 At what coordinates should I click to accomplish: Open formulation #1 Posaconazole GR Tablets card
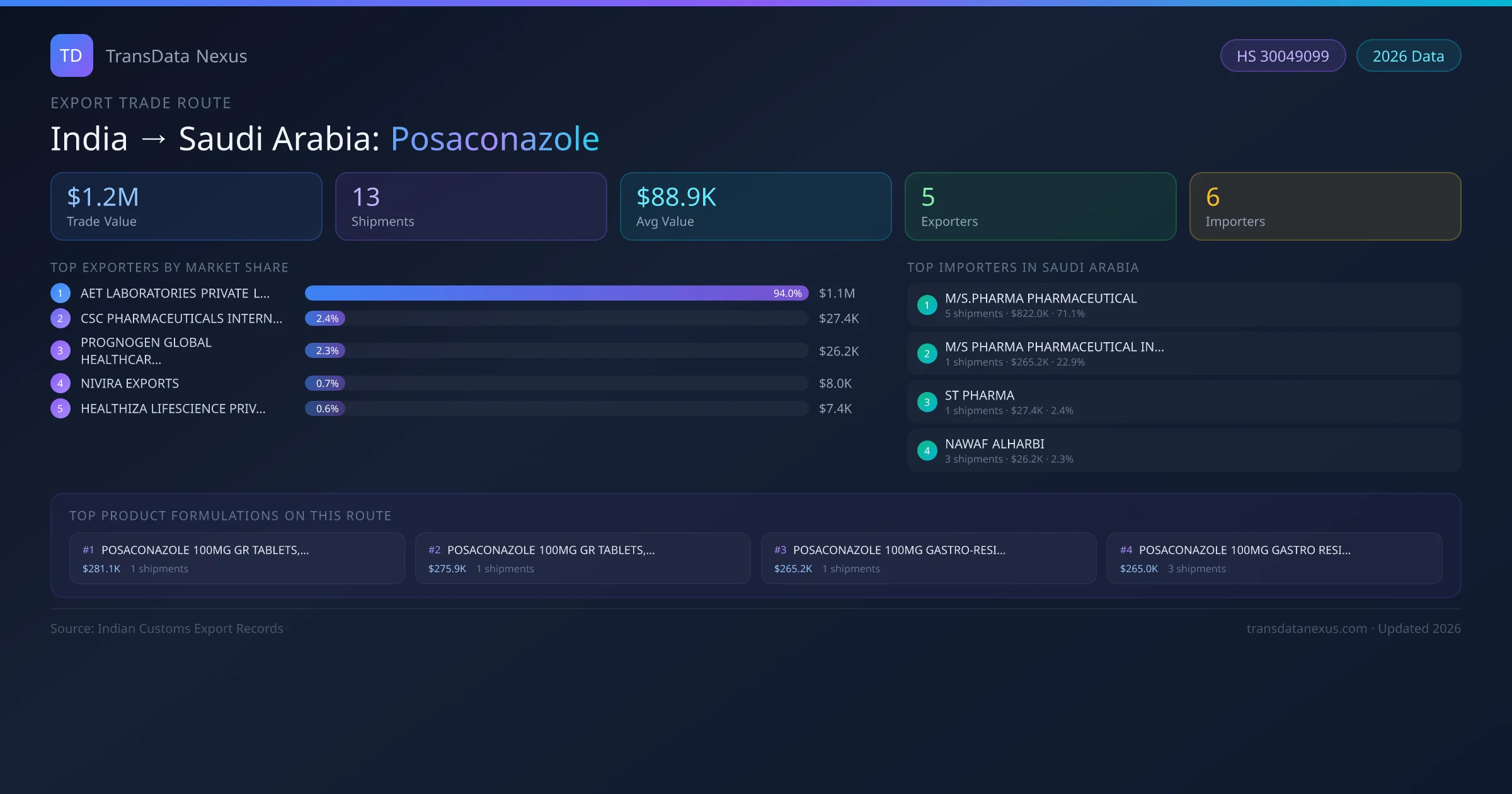click(x=237, y=558)
